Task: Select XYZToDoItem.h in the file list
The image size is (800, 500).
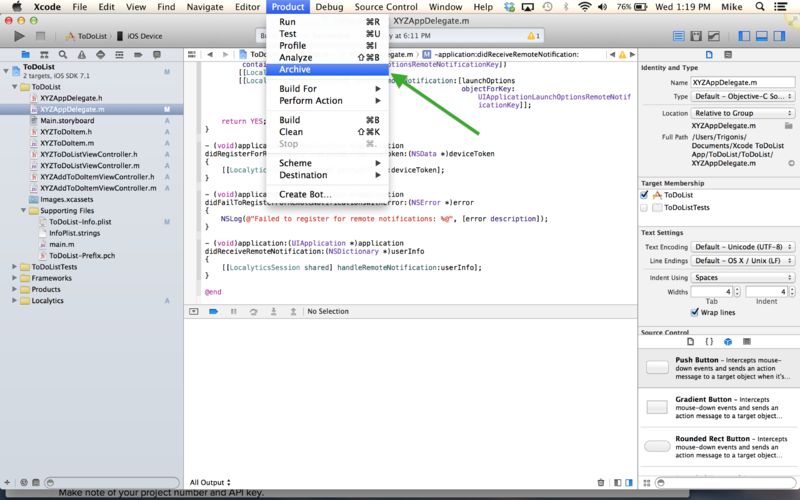Action: pyautogui.click(x=66, y=132)
